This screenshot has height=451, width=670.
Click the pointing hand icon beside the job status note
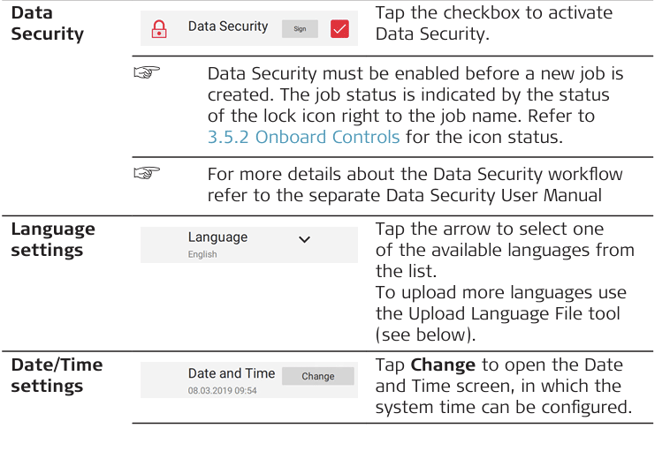[147, 74]
